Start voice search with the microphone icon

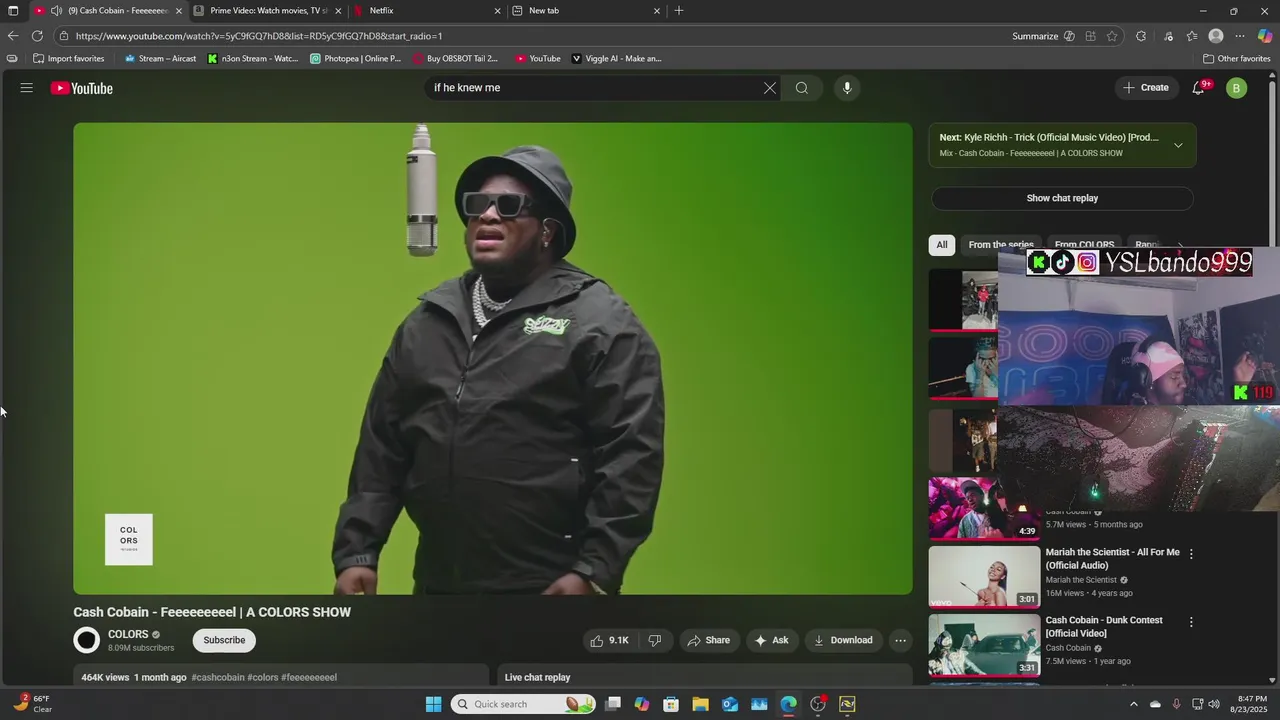point(847,88)
